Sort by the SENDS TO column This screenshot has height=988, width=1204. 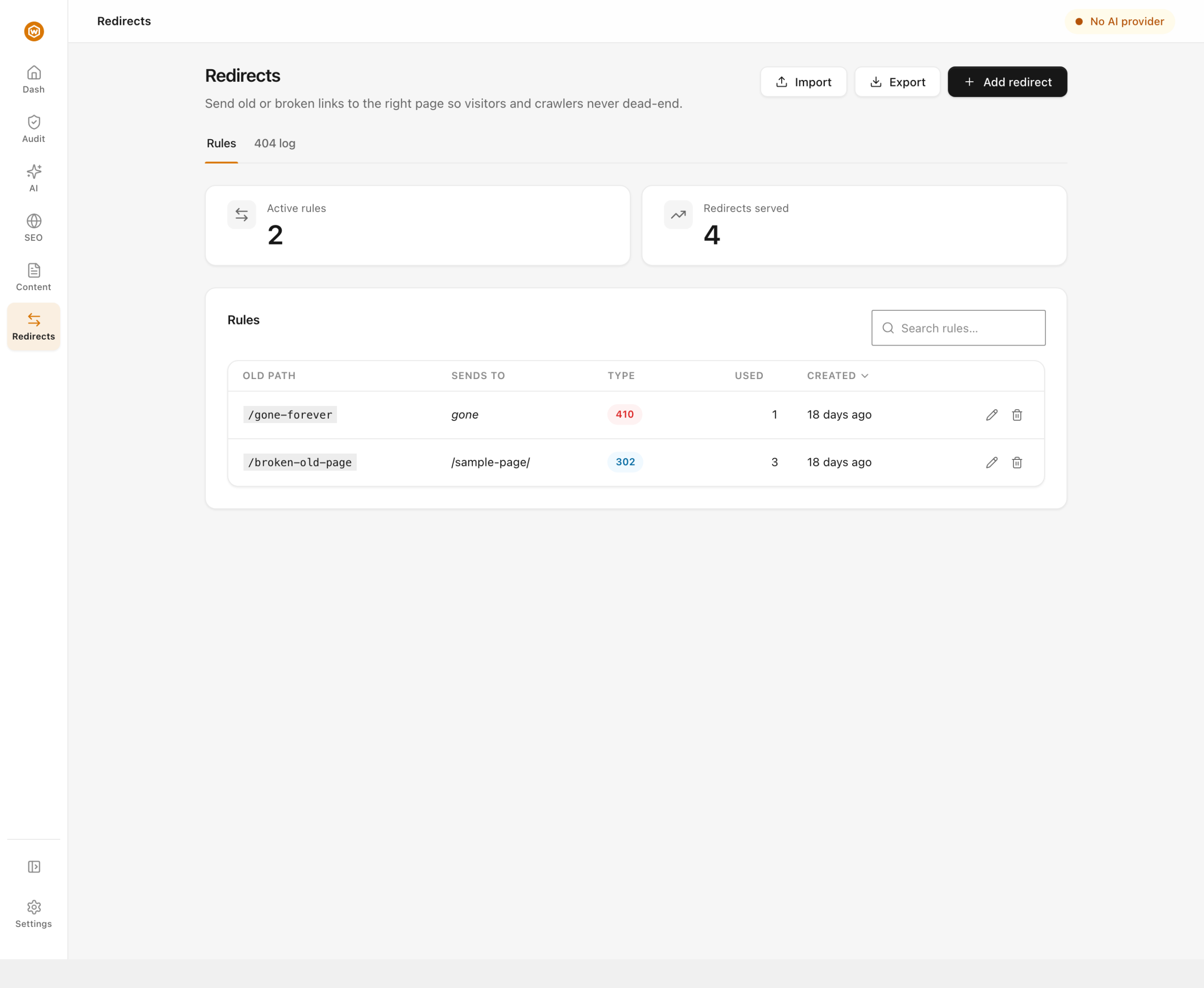(x=478, y=376)
